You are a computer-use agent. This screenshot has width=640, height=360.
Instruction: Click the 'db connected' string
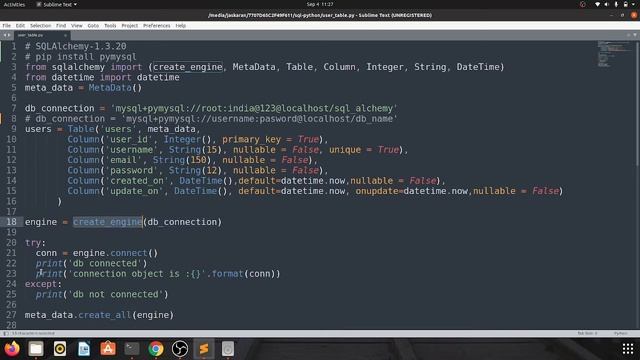[x=107, y=263]
